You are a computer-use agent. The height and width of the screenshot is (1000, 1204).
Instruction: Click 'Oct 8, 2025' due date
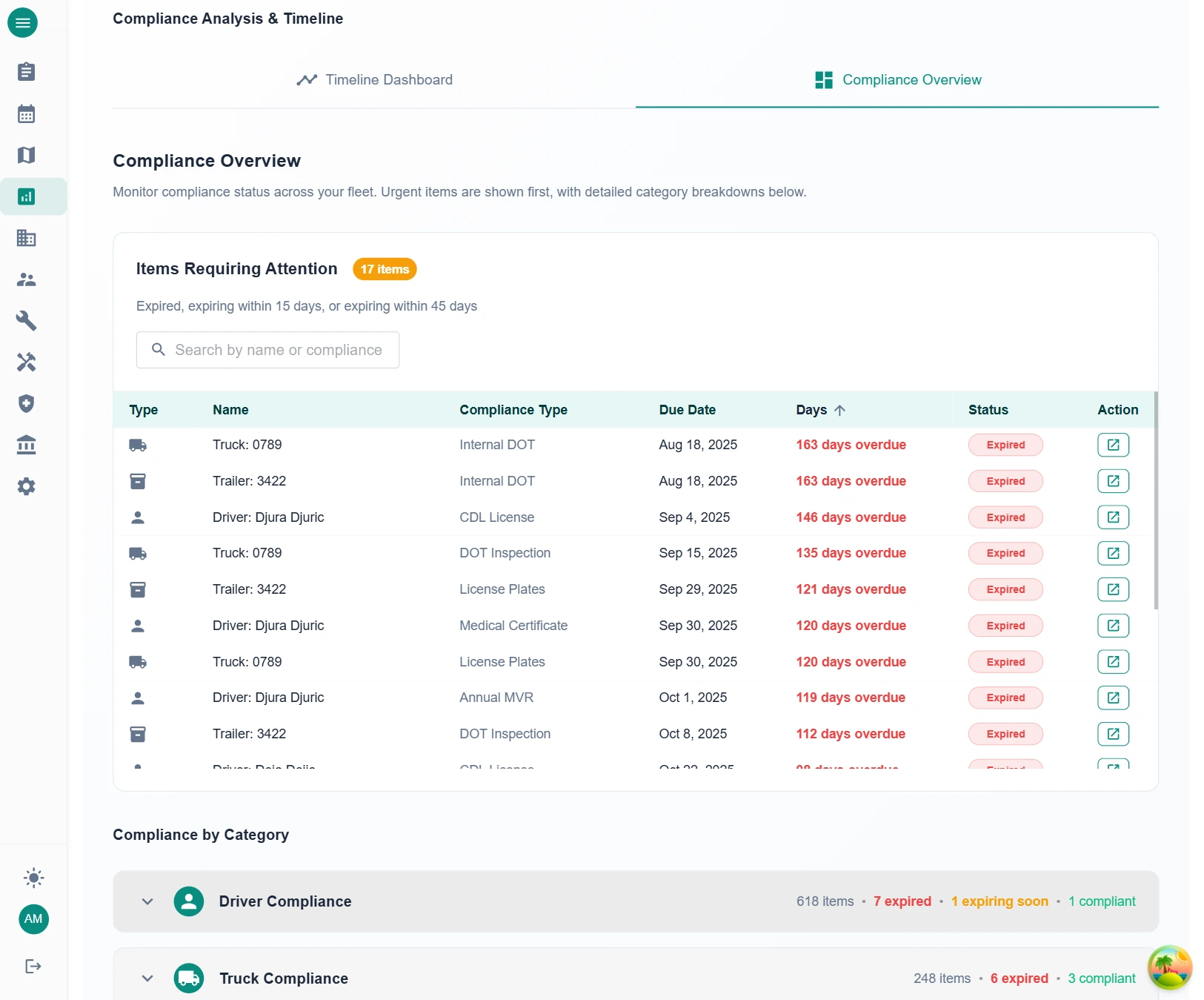tap(693, 734)
